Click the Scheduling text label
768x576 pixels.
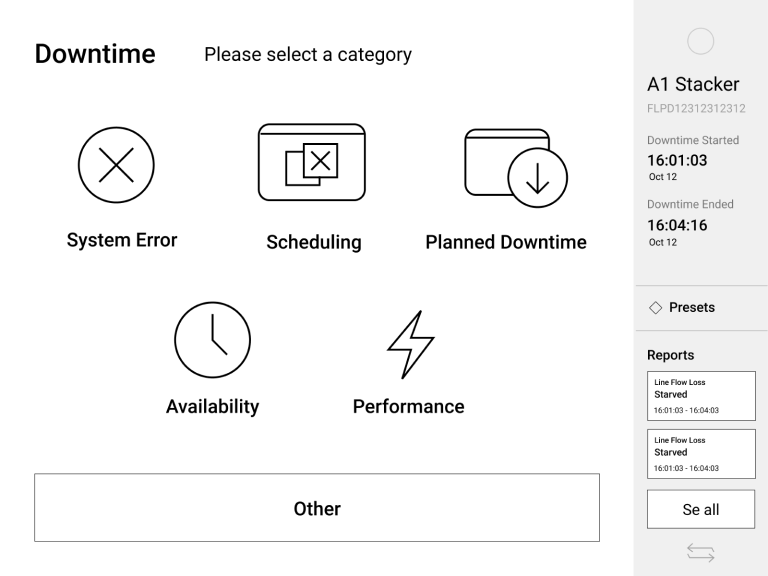click(314, 242)
